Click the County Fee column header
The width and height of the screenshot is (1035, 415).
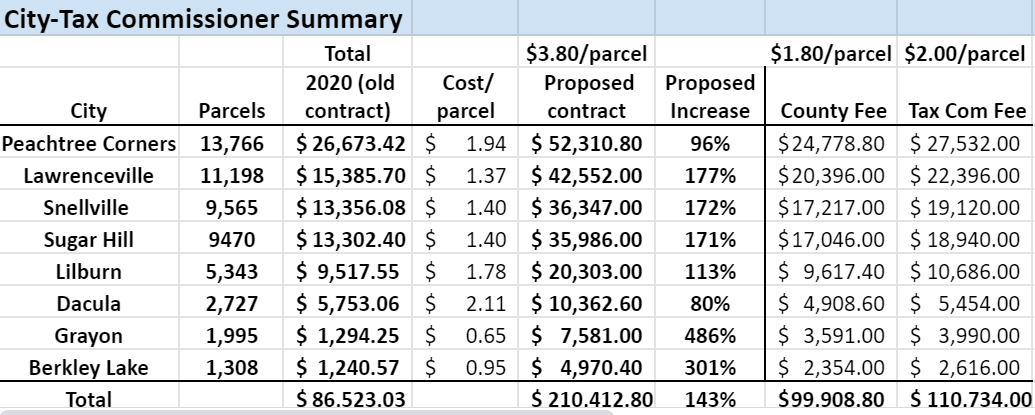coord(830,110)
